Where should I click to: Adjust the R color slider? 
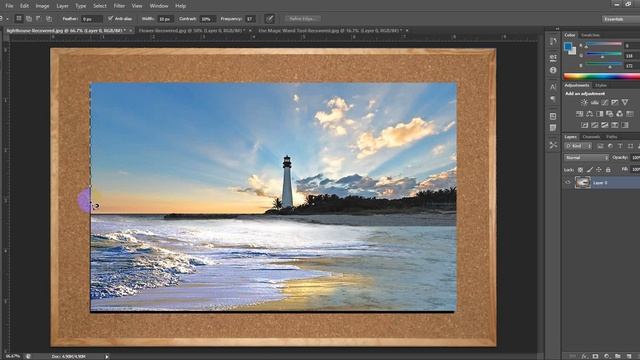click(604, 45)
